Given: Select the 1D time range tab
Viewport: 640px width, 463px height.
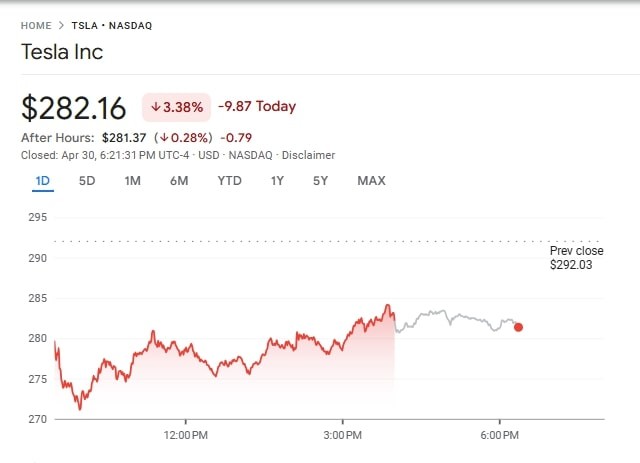Looking at the screenshot, I should (42, 181).
